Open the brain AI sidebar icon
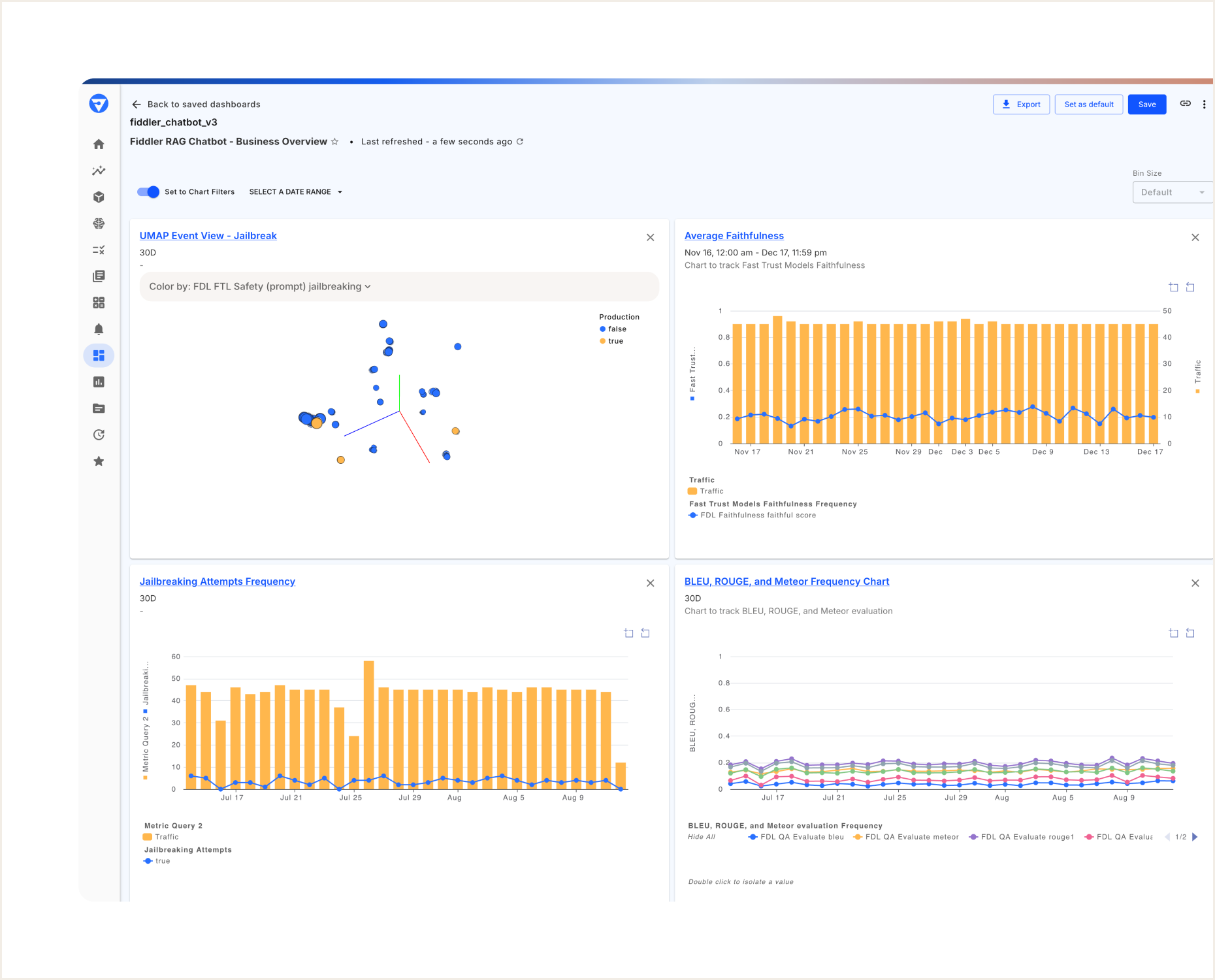The width and height of the screenshot is (1215, 980). click(x=99, y=223)
